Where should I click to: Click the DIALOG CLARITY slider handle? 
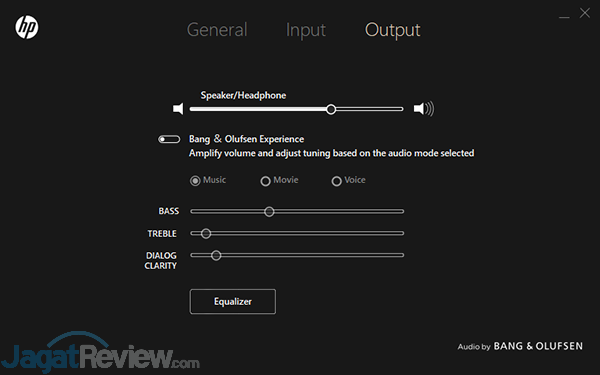coord(216,255)
